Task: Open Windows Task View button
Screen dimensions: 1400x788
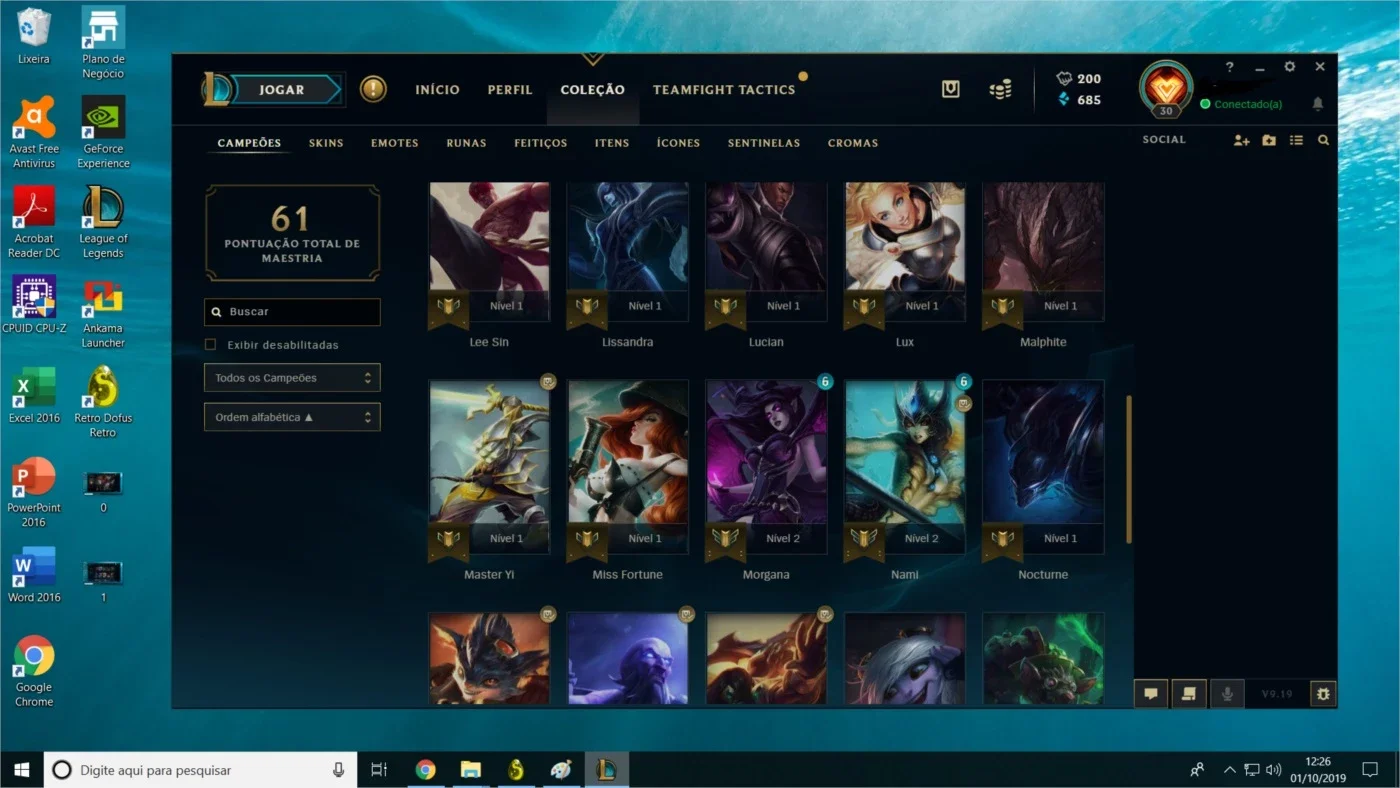Action: coord(379,770)
